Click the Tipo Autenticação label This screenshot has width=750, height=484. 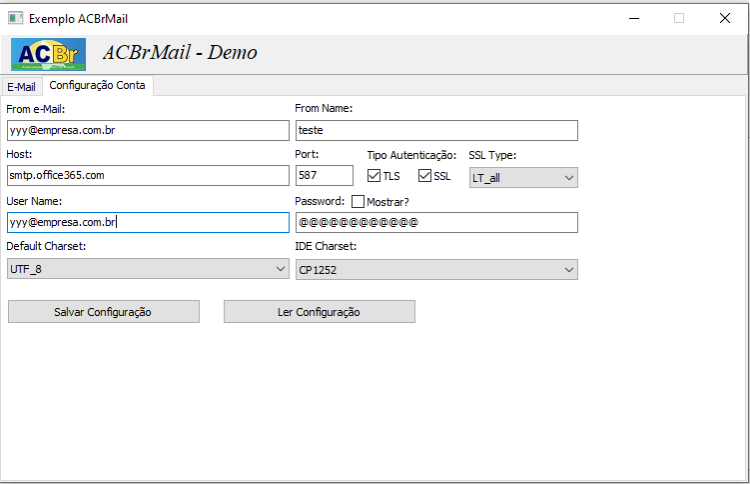(x=412, y=155)
